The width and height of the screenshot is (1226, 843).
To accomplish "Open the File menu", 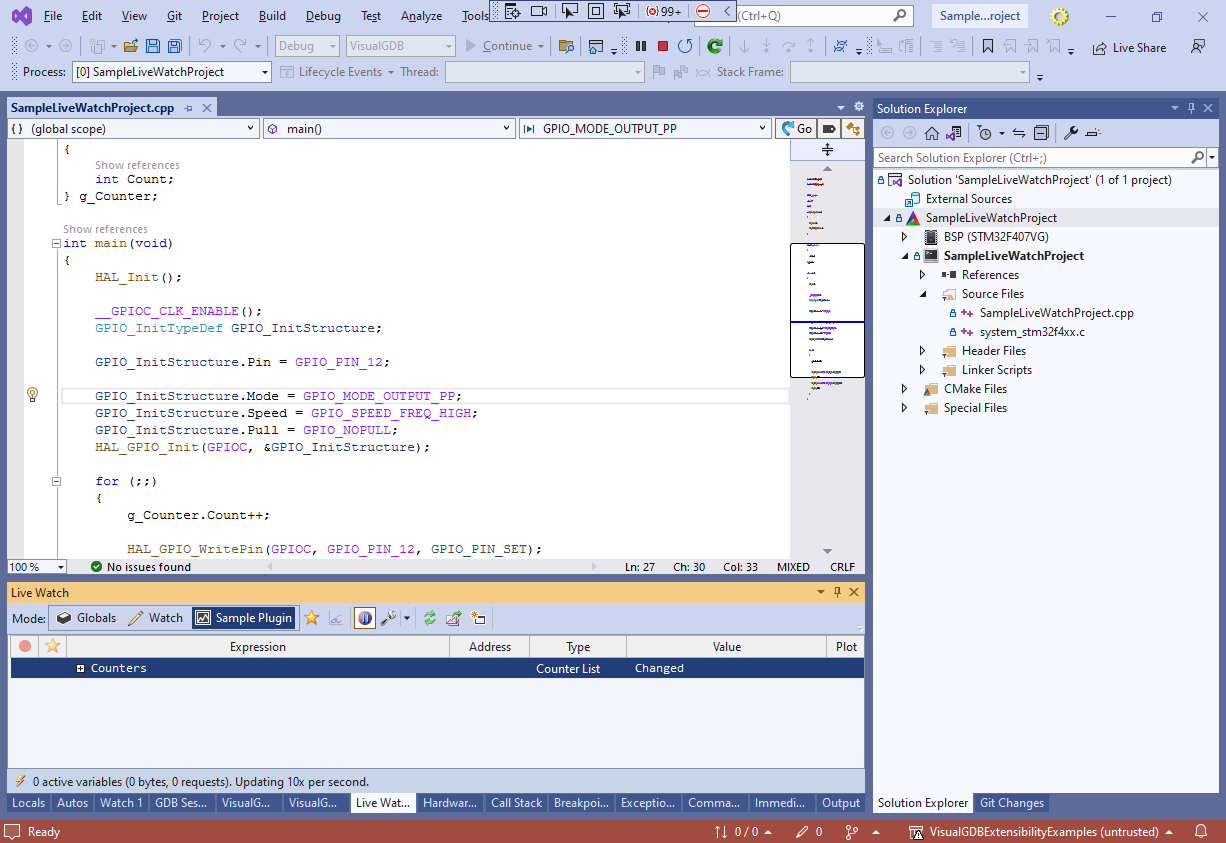I will tap(53, 16).
